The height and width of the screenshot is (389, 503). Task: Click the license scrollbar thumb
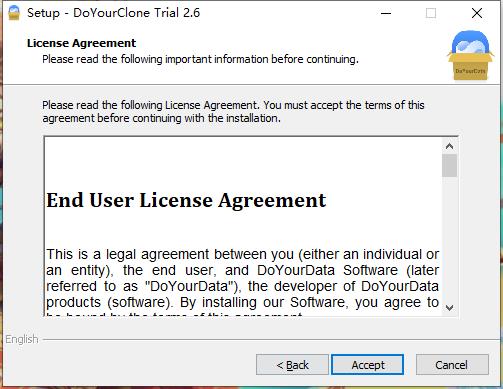click(449, 165)
